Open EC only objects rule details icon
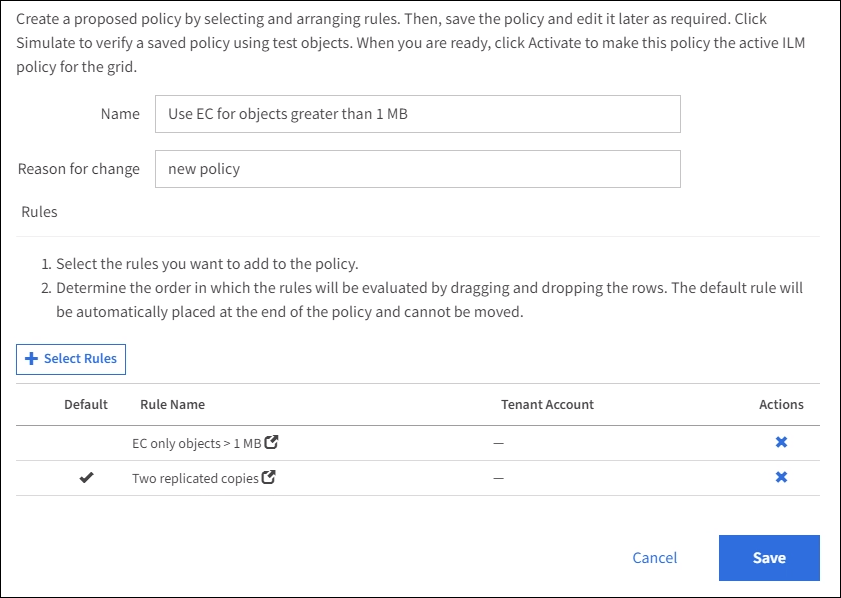Screen dimensions: 841x598 click(270, 442)
